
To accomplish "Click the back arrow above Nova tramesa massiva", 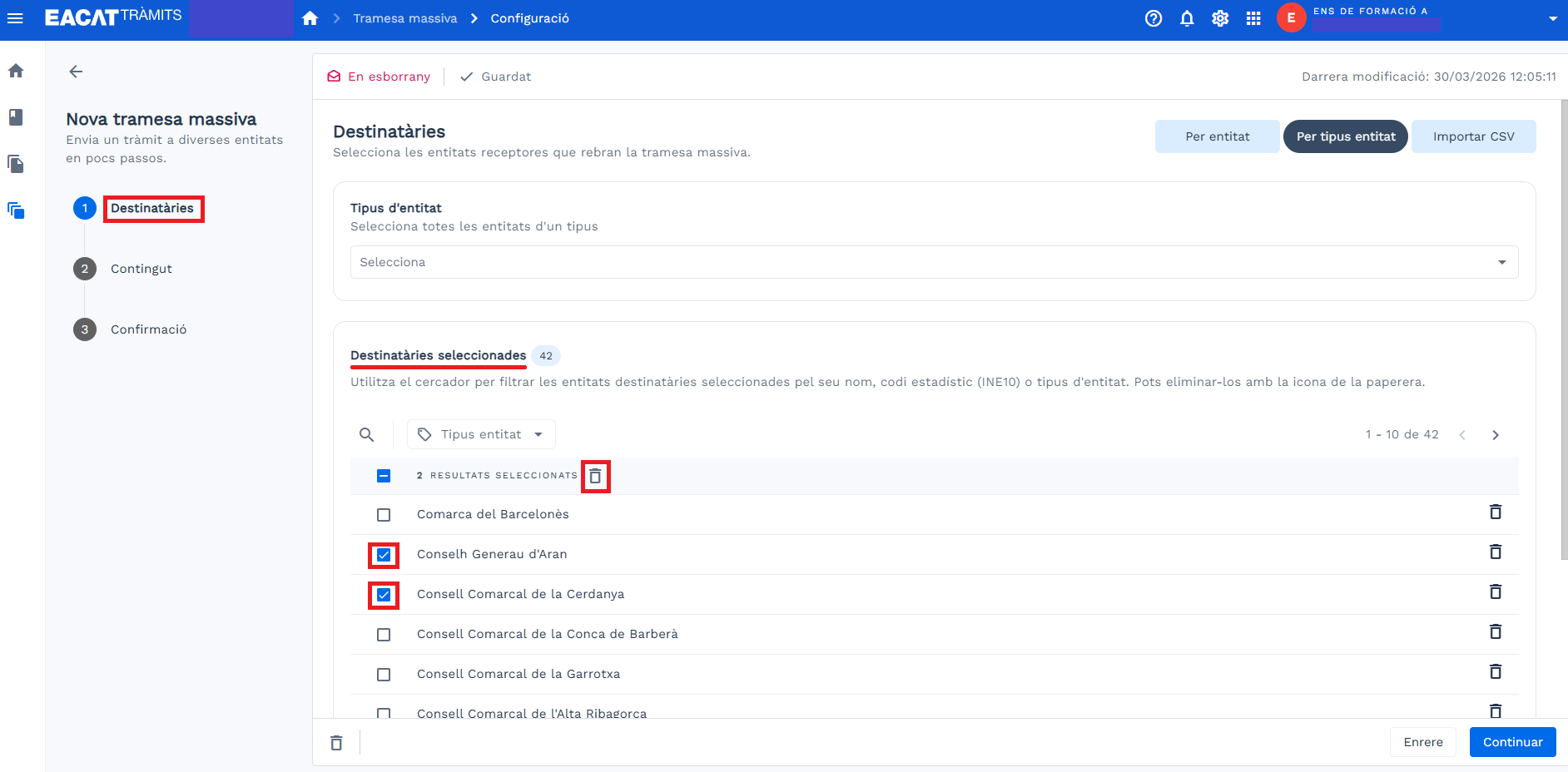I will pos(76,72).
